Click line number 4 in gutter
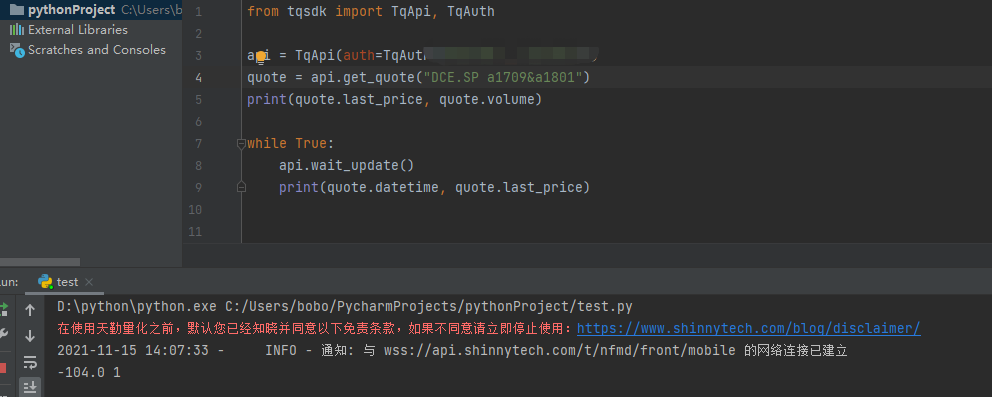992x397 pixels. point(199,78)
